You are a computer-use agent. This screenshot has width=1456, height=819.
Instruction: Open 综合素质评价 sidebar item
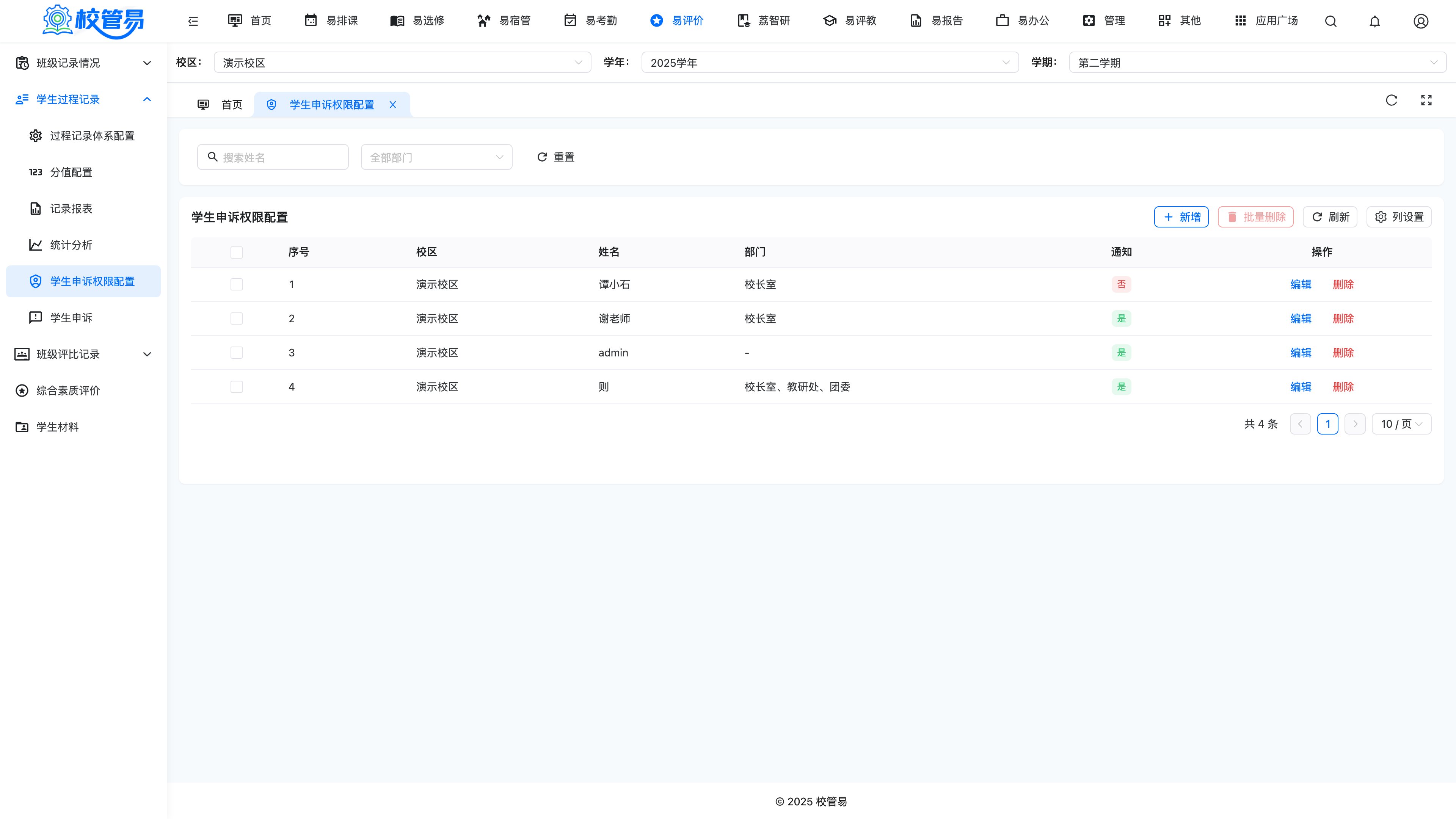click(x=84, y=391)
